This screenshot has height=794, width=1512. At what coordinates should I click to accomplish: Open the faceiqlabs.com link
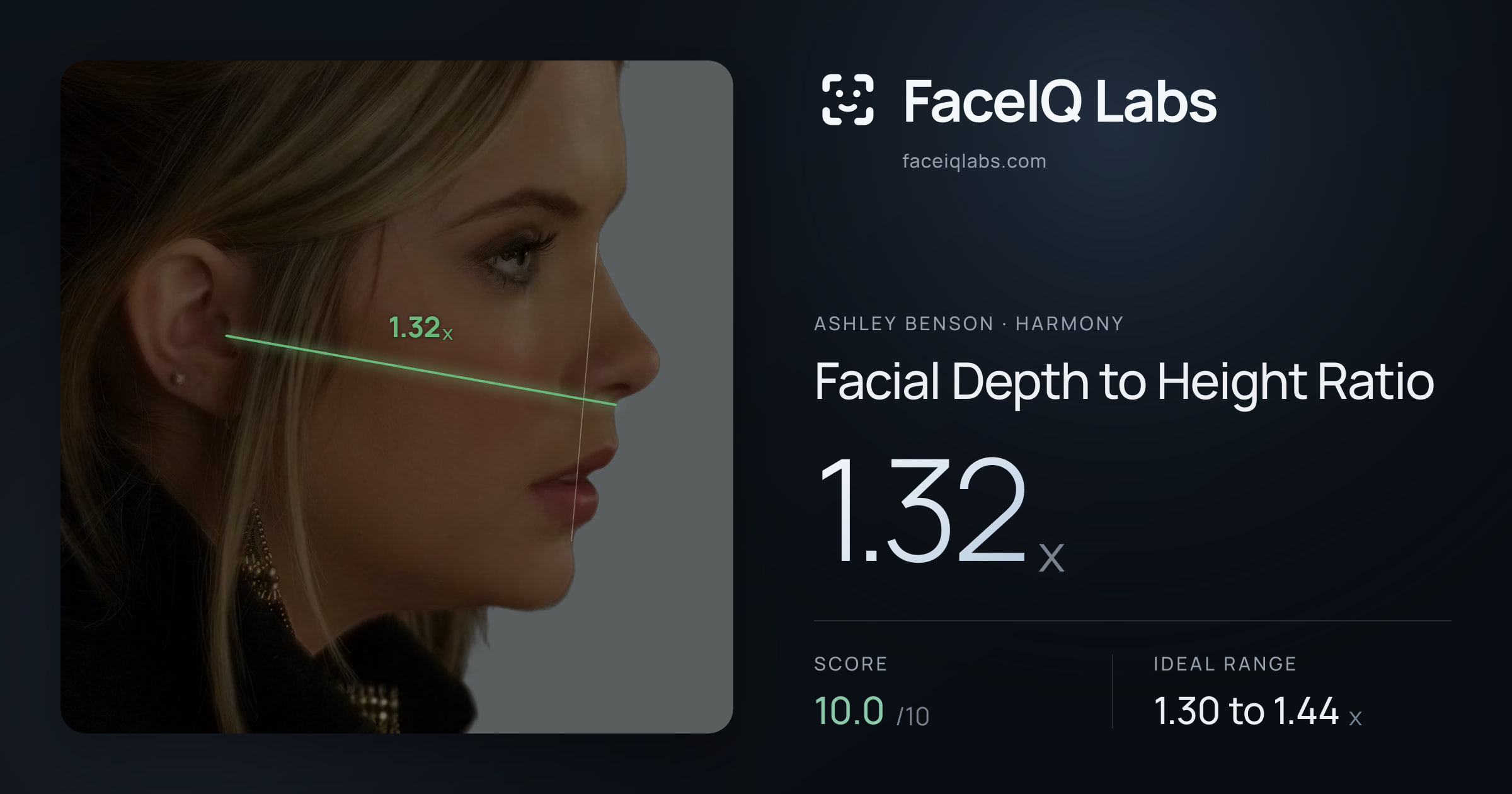974,161
